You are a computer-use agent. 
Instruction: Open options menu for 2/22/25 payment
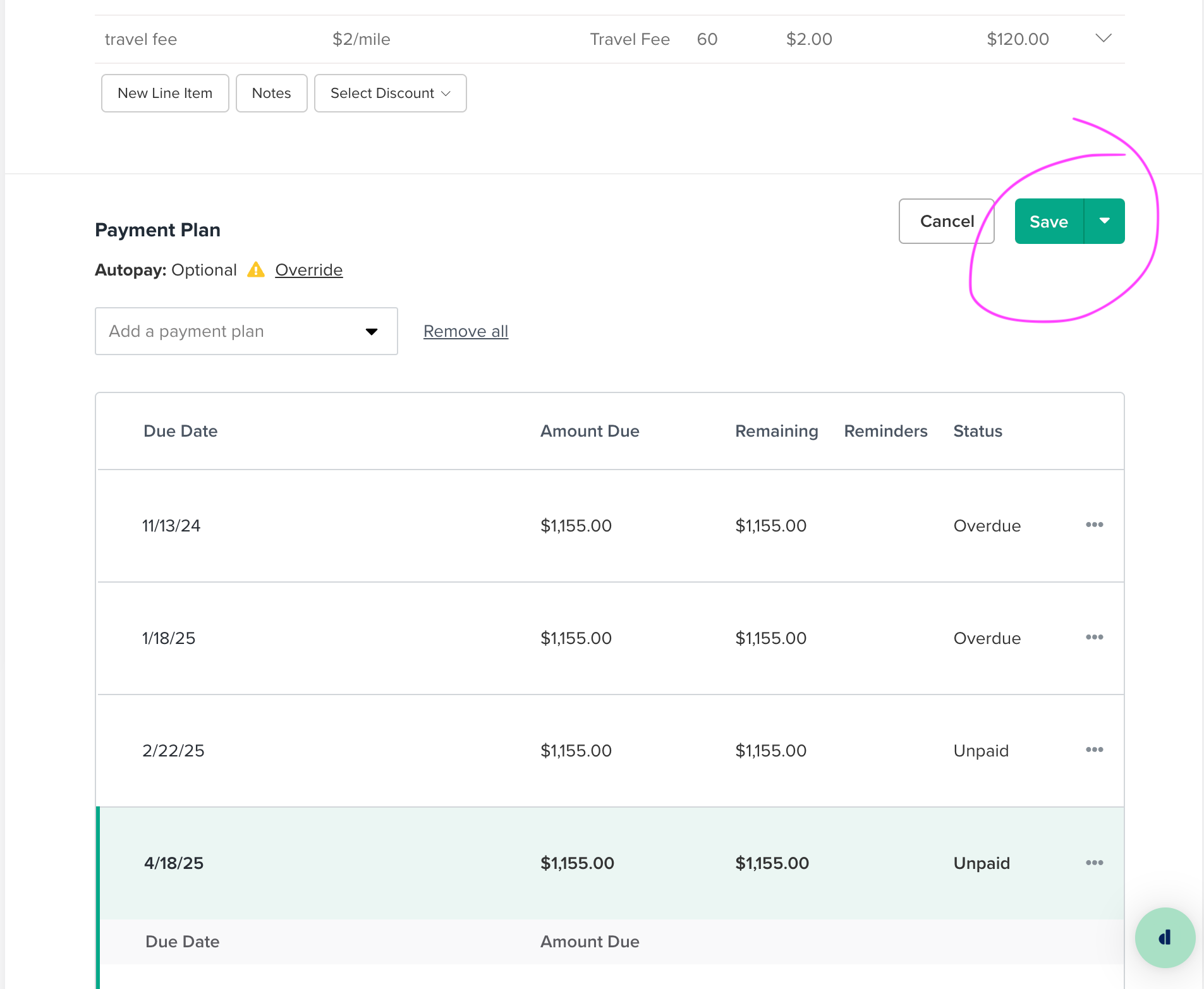point(1094,750)
